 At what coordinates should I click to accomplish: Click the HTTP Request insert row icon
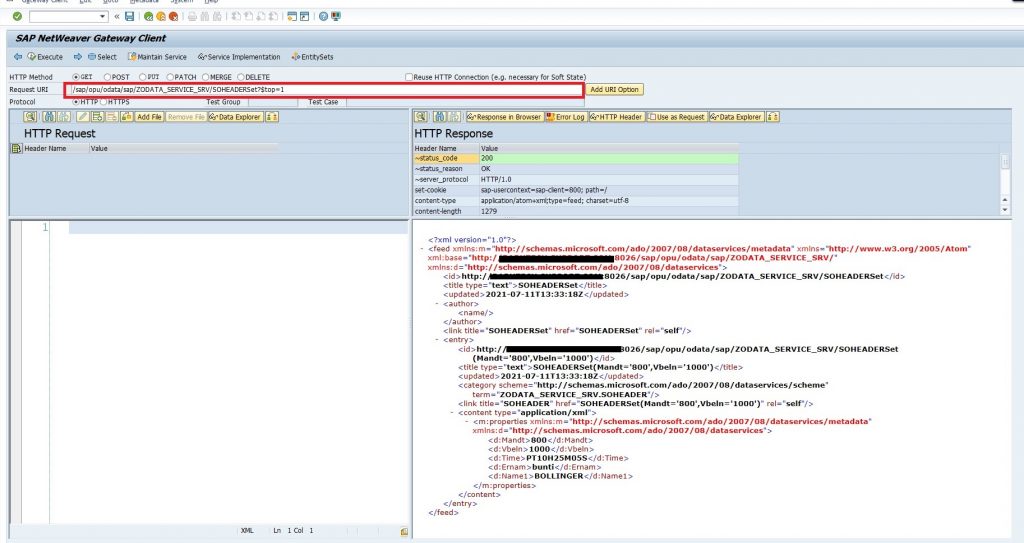click(97, 117)
